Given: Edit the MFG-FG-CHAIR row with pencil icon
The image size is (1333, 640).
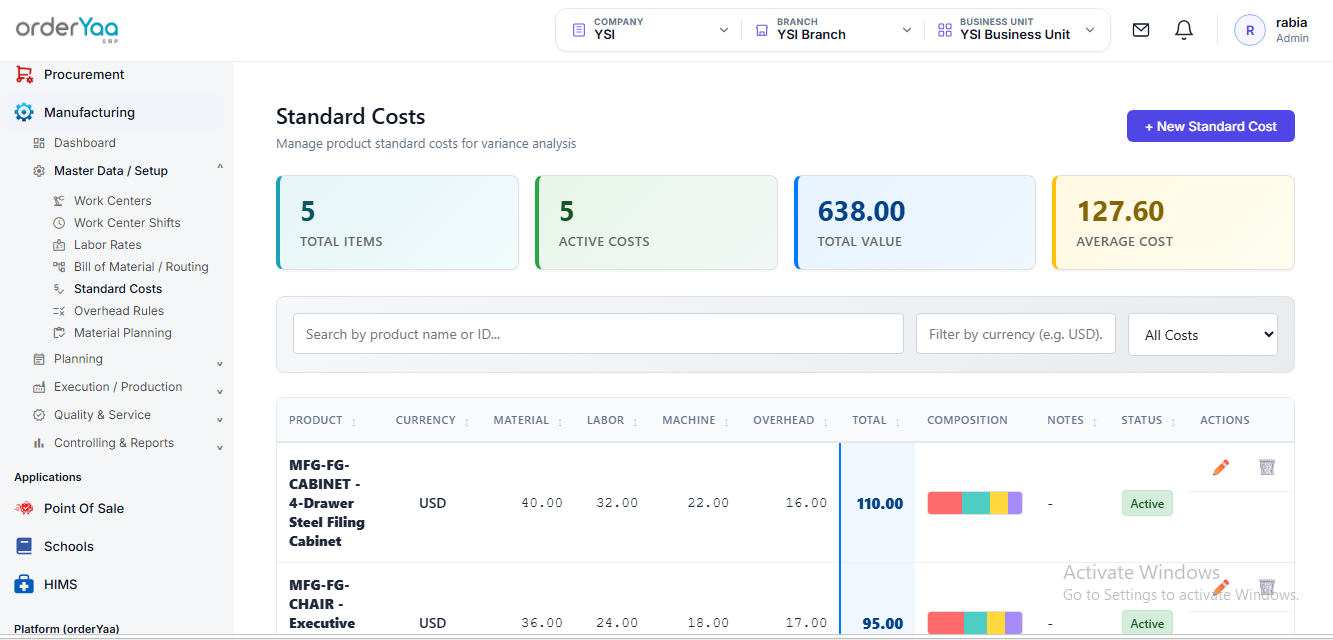Looking at the screenshot, I should click(1220, 587).
